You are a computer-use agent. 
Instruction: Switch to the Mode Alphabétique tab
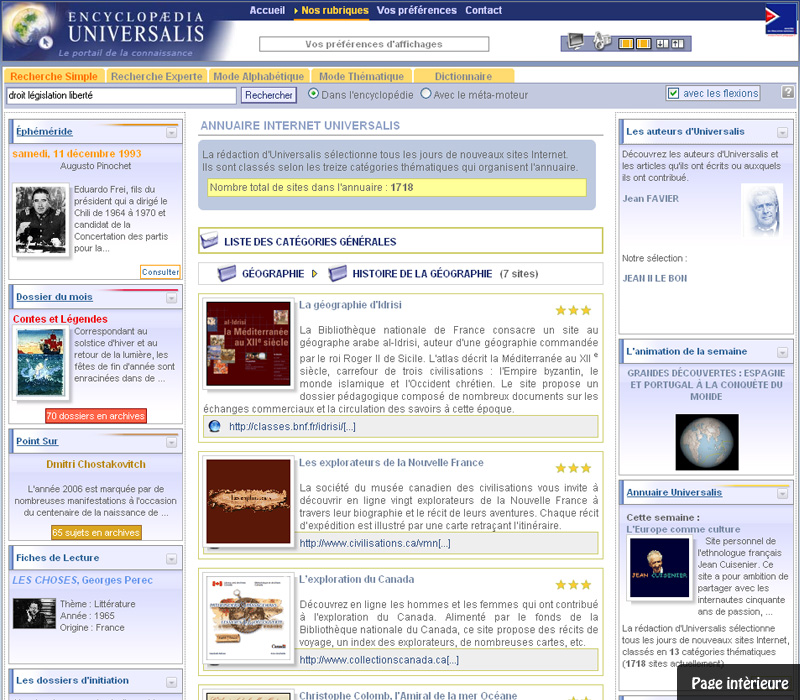click(259, 76)
